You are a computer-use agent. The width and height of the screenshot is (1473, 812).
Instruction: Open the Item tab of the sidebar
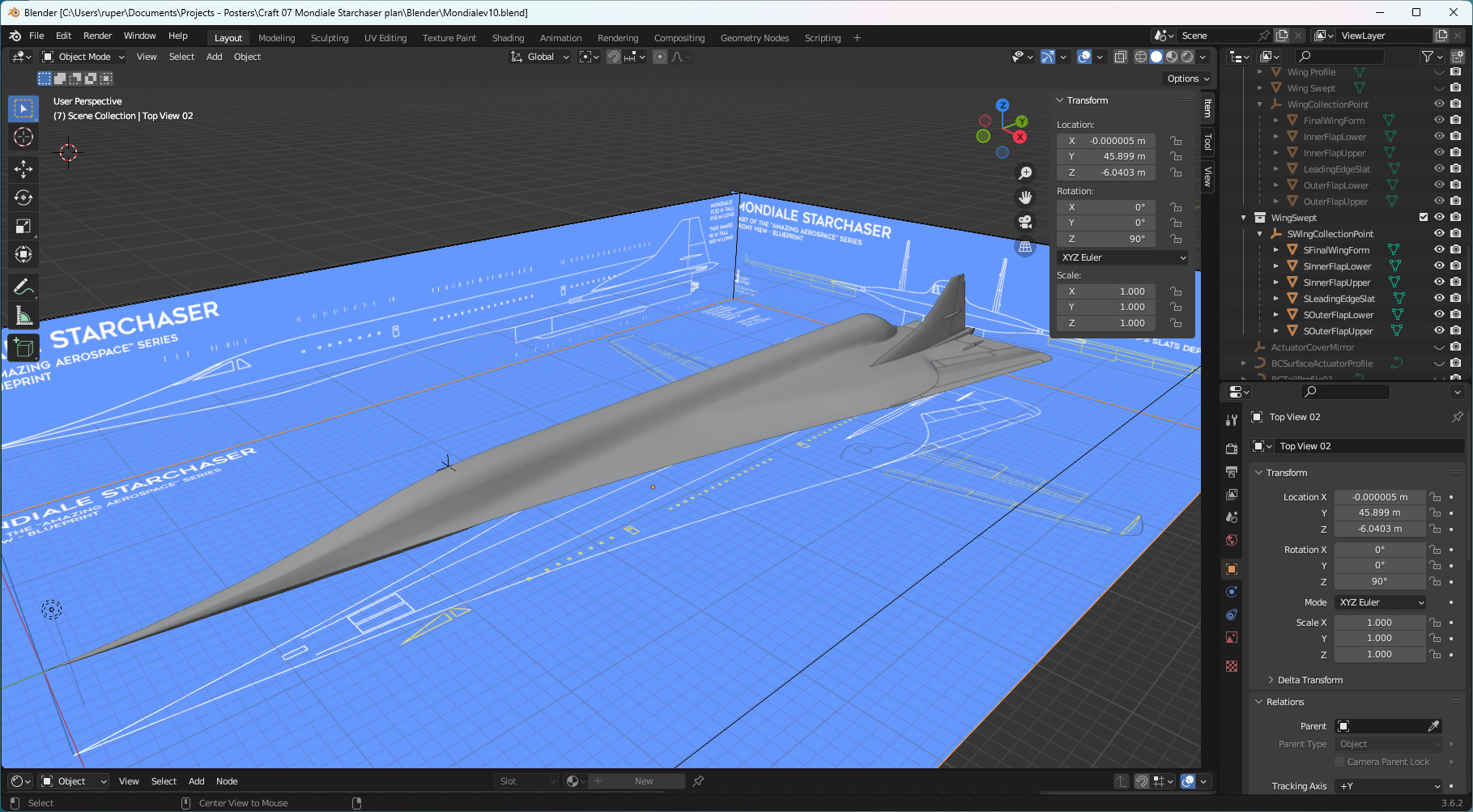(x=1207, y=108)
